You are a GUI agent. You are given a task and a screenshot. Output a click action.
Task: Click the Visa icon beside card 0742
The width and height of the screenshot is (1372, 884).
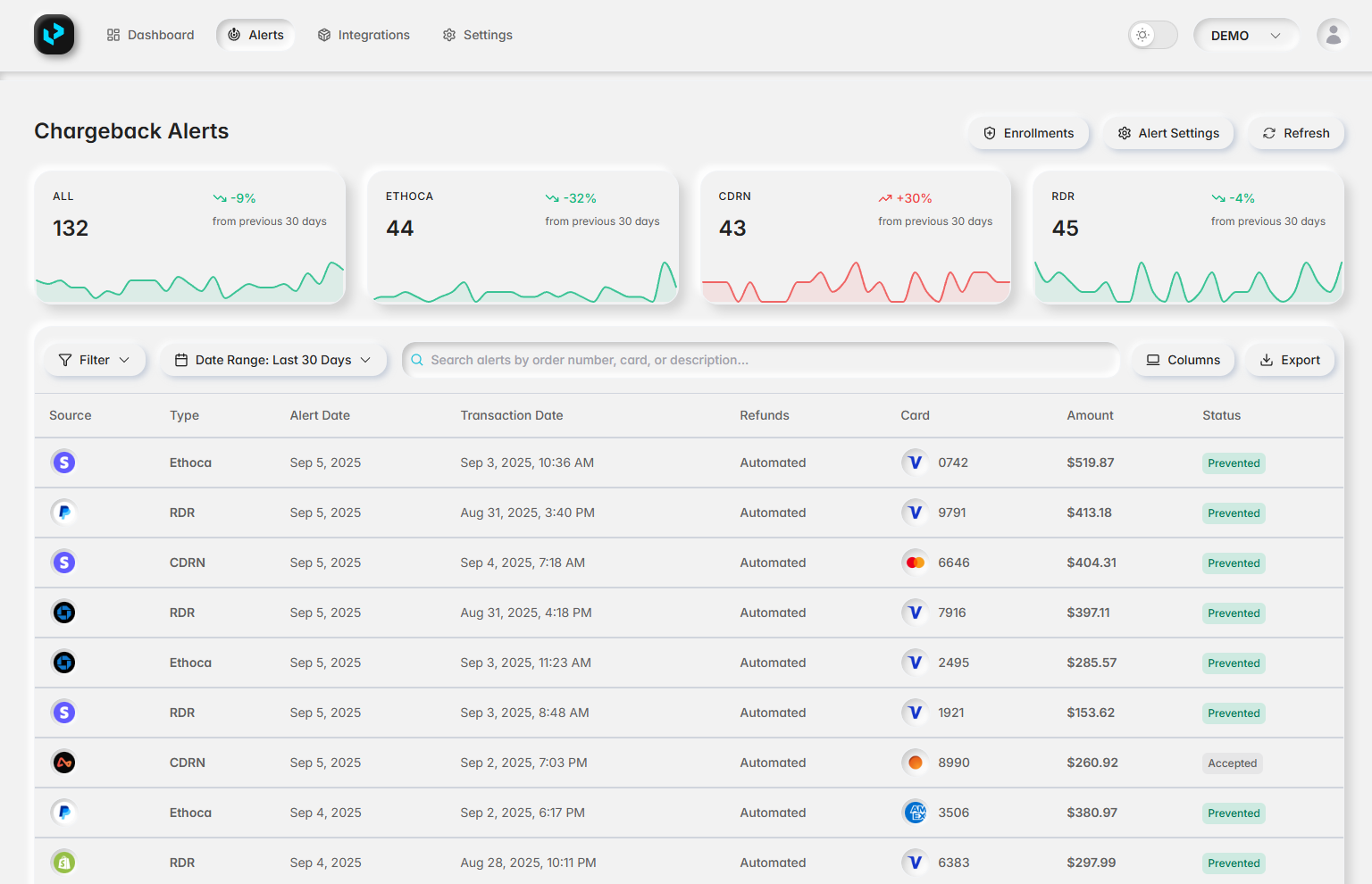pyautogui.click(x=915, y=463)
